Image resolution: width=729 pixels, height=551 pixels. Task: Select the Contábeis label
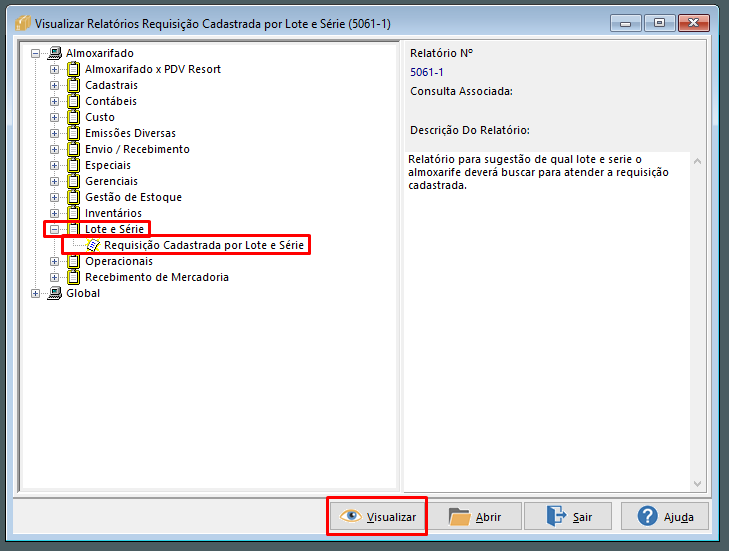coord(111,101)
